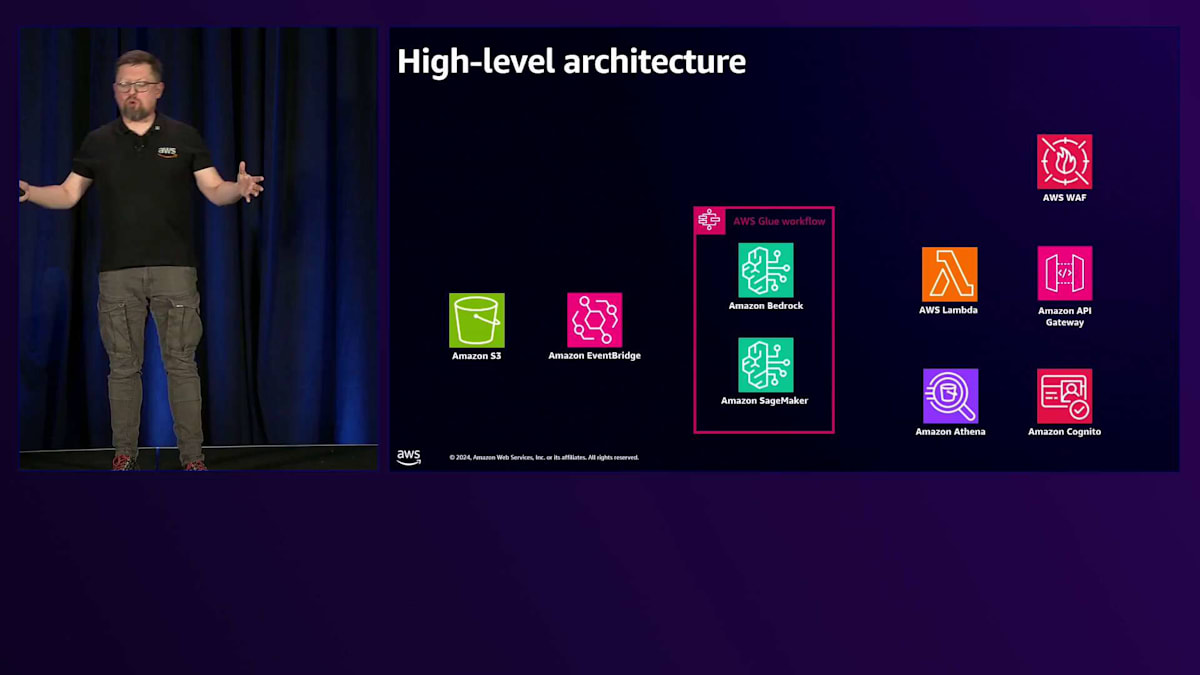Viewport: 1200px width, 675px height.
Task: Click the 'High-level architecture' slide title
Action: click(x=571, y=62)
